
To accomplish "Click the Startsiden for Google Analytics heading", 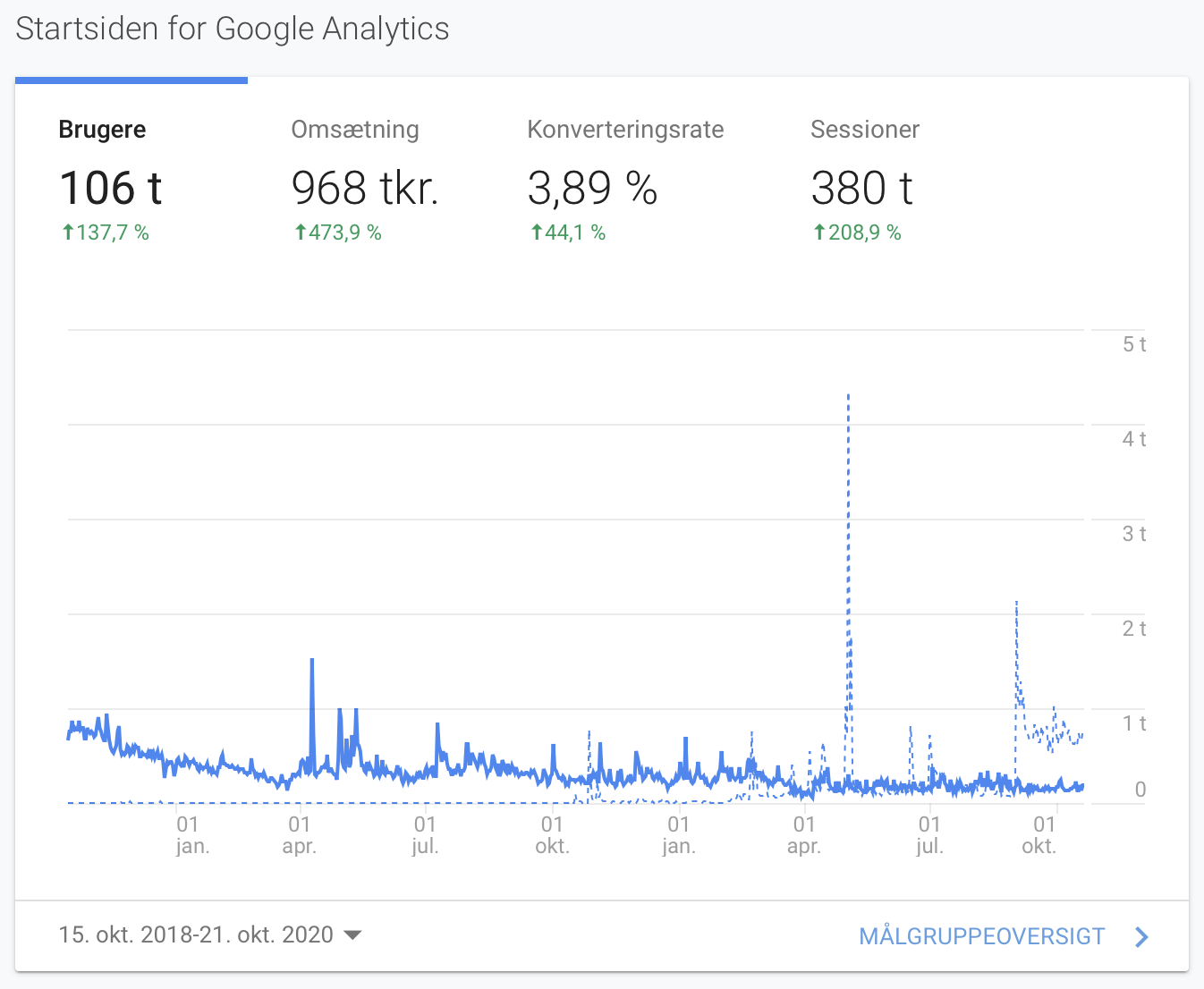I will (x=233, y=29).
